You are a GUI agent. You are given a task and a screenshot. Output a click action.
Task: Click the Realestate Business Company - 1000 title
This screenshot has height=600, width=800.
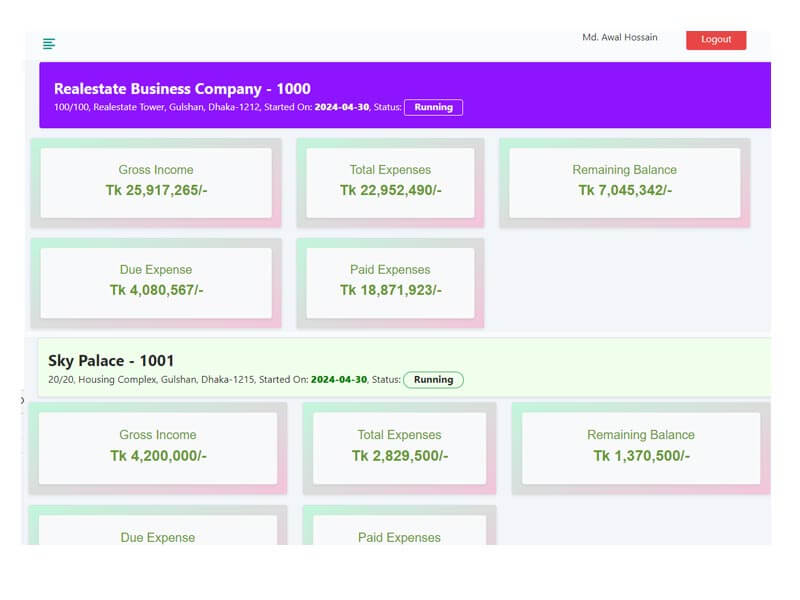coord(182,89)
